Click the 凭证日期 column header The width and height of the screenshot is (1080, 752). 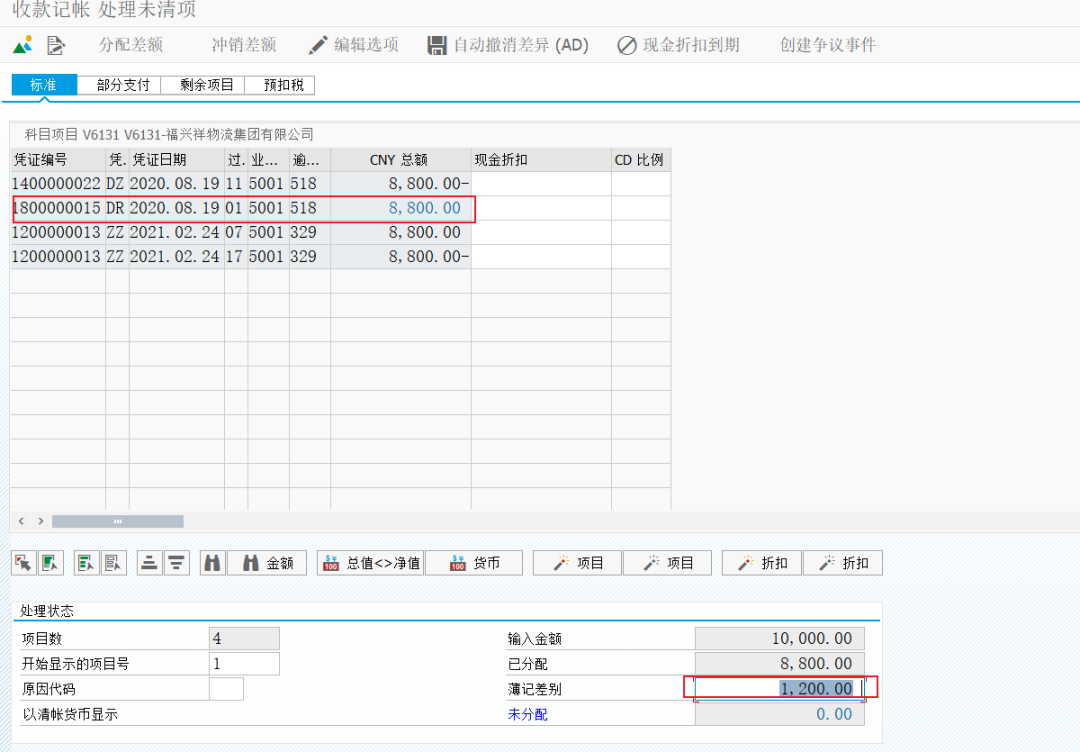(177, 160)
